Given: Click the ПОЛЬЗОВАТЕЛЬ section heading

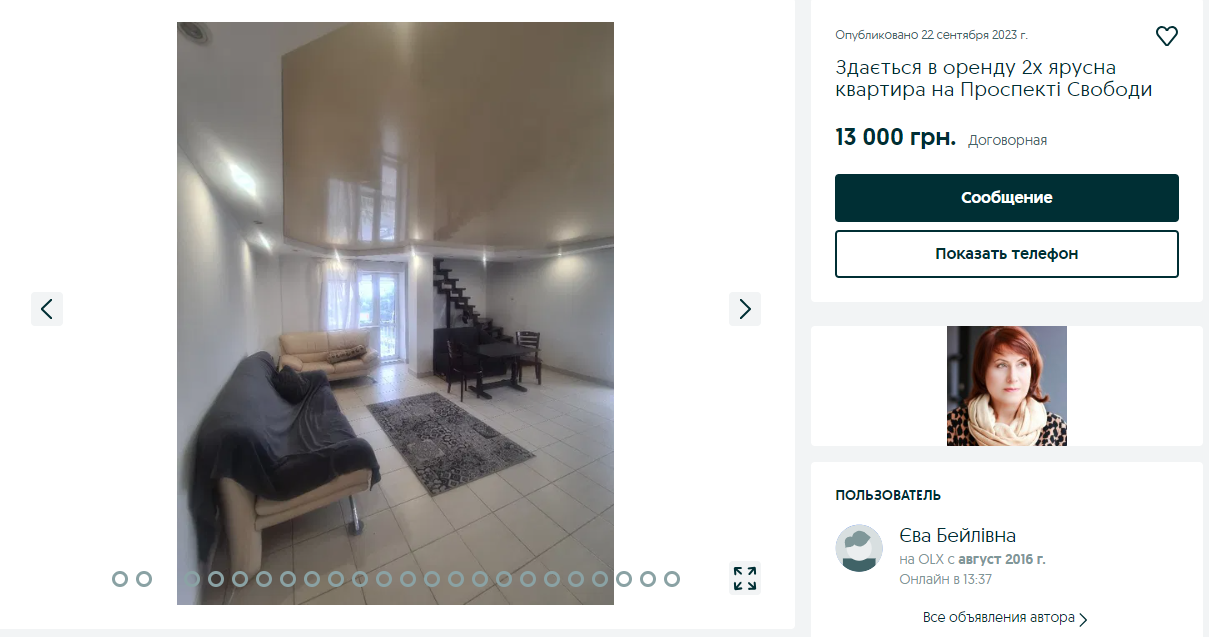Looking at the screenshot, I should click(888, 495).
